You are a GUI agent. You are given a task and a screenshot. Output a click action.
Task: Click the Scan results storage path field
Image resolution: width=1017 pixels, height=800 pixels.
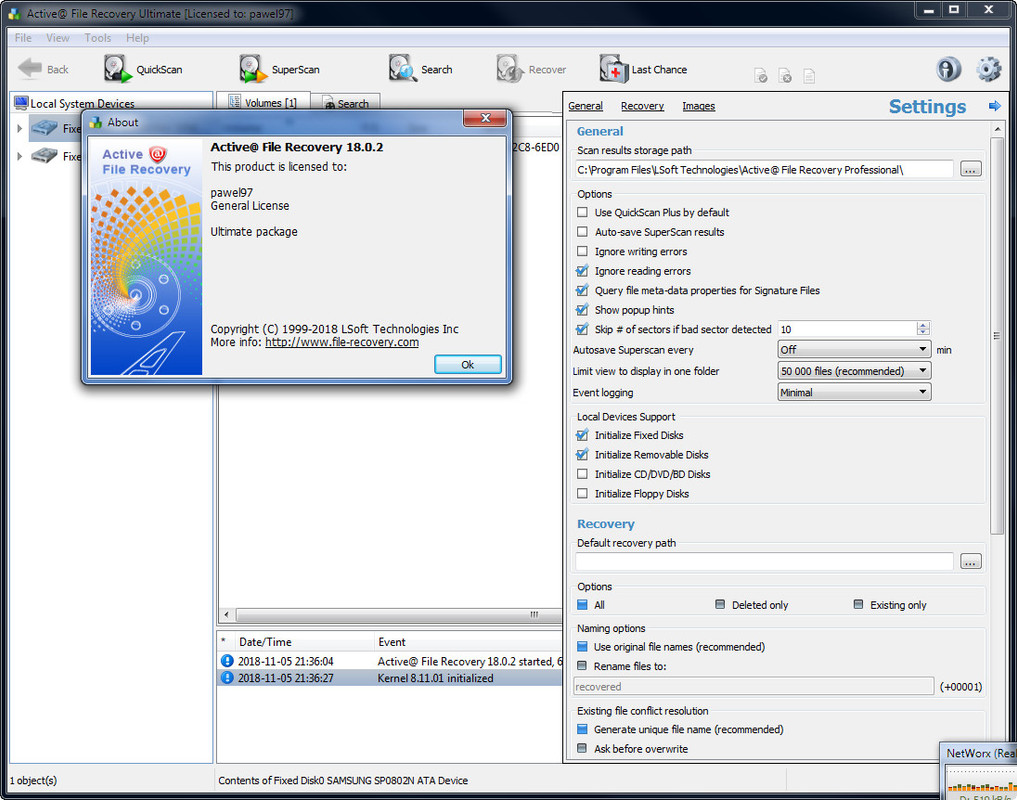pyautogui.click(x=764, y=169)
